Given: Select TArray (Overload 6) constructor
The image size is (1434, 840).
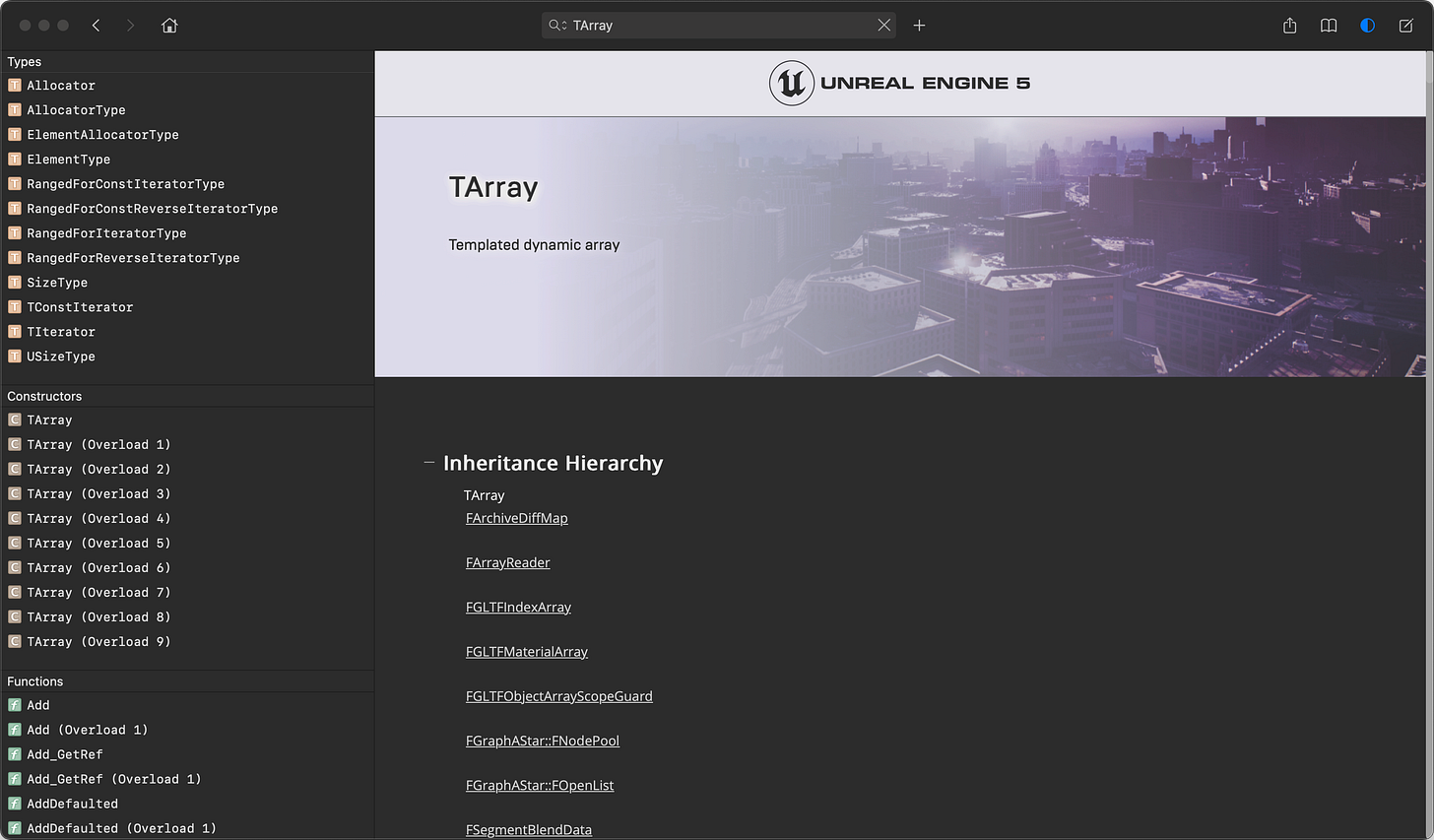Looking at the screenshot, I should [x=187, y=567].
